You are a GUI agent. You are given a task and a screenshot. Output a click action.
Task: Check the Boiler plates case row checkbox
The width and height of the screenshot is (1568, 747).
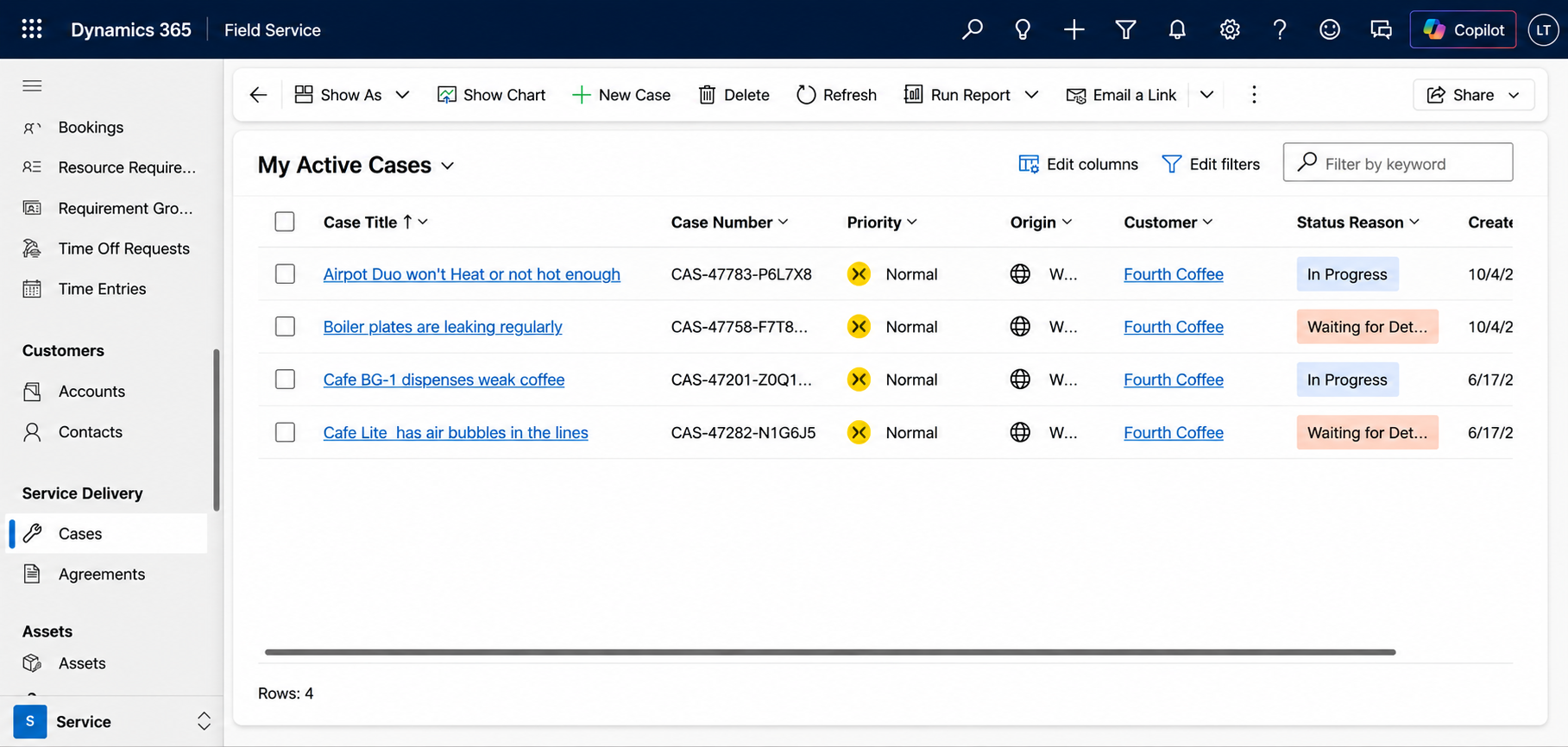(x=285, y=327)
